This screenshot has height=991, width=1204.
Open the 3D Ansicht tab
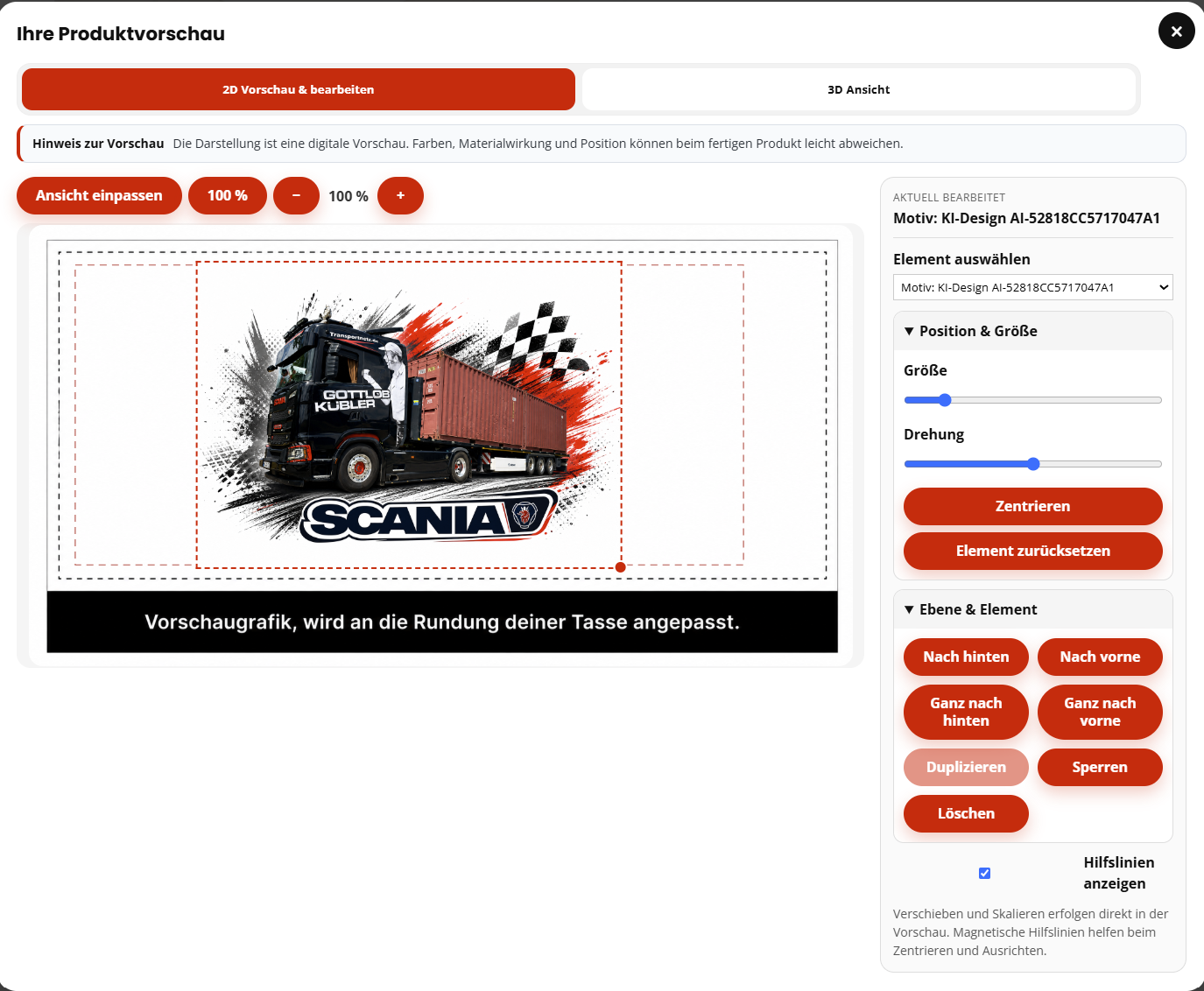pyautogui.click(x=858, y=89)
